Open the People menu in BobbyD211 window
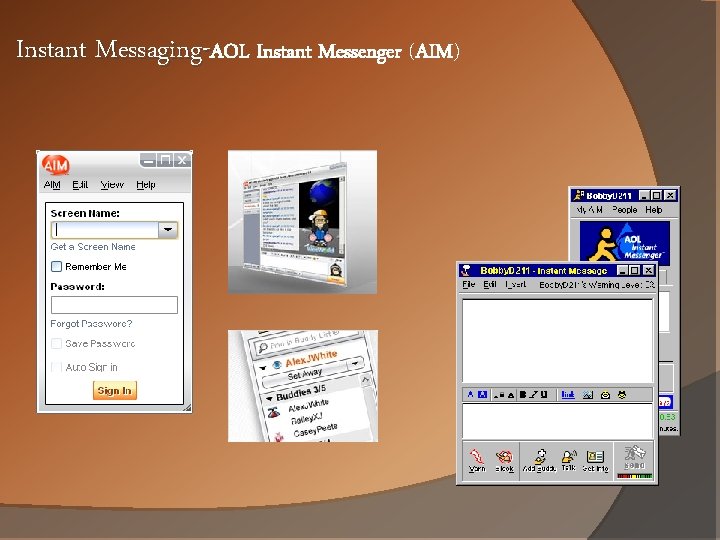Viewport: 720px width, 540px height. pyautogui.click(x=624, y=210)
